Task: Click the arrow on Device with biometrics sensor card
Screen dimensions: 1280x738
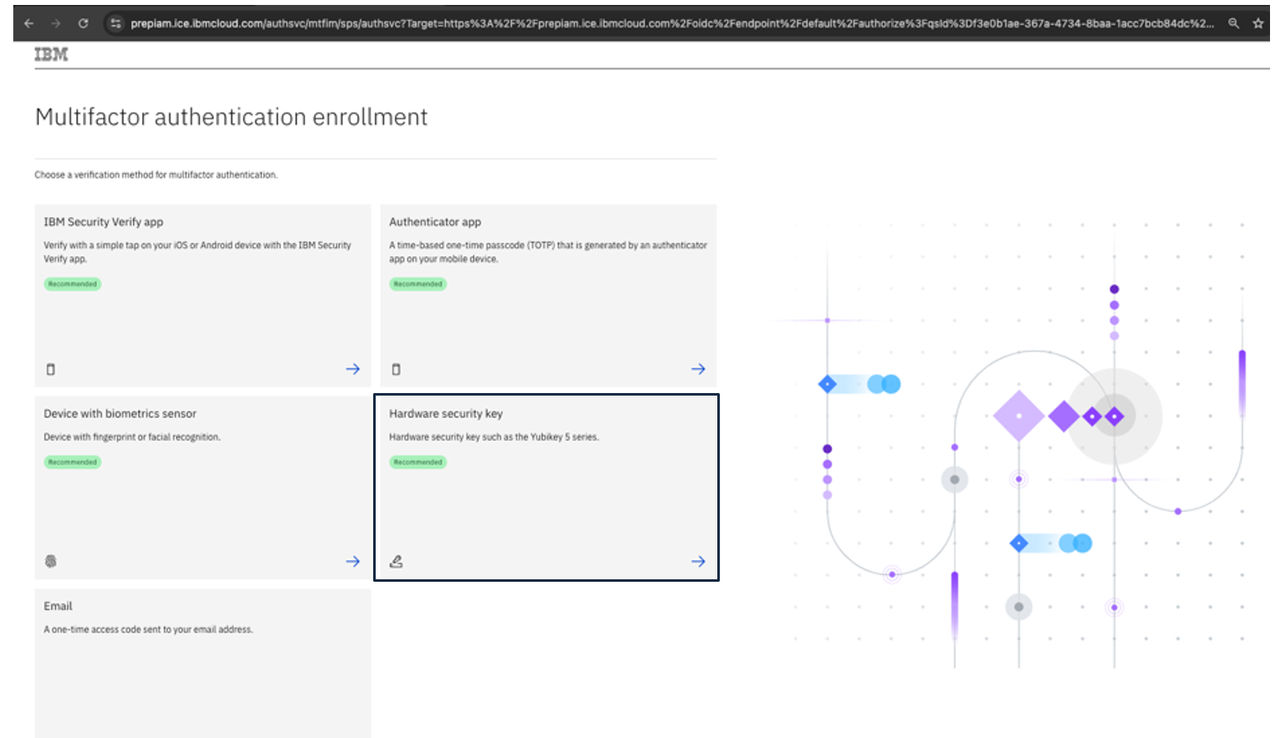Action: [353, 562]
